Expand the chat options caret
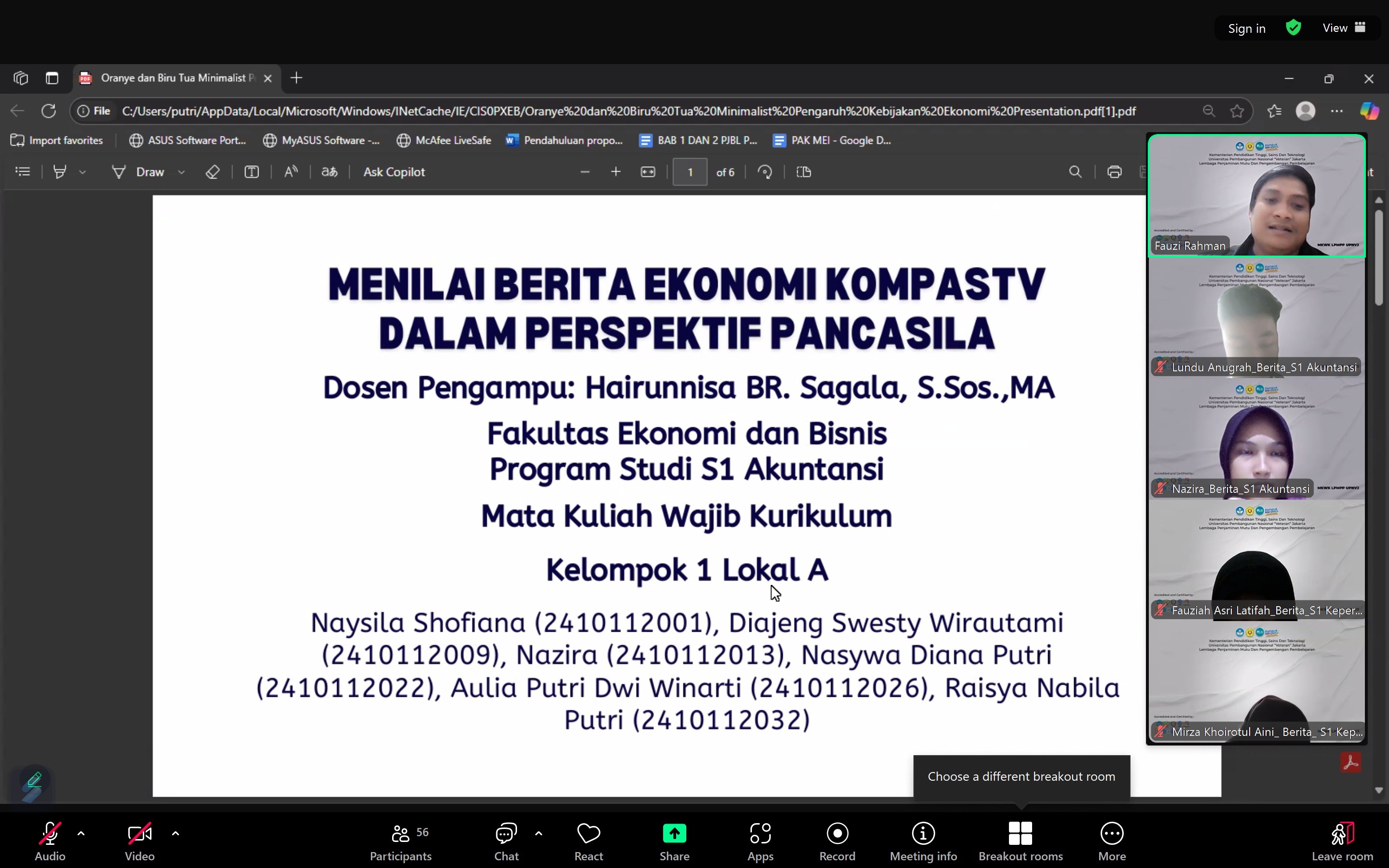The width and height of the screenshot is (1389, 868). pyautogui.click(x=538, y=834)
